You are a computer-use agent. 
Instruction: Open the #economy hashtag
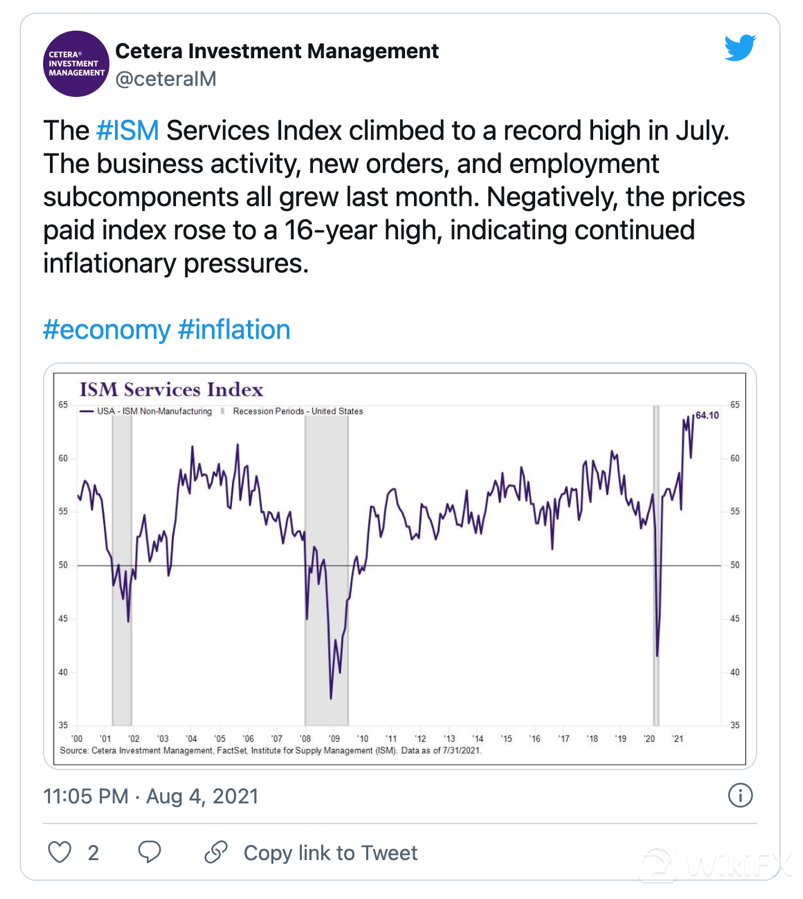(106, 329)
